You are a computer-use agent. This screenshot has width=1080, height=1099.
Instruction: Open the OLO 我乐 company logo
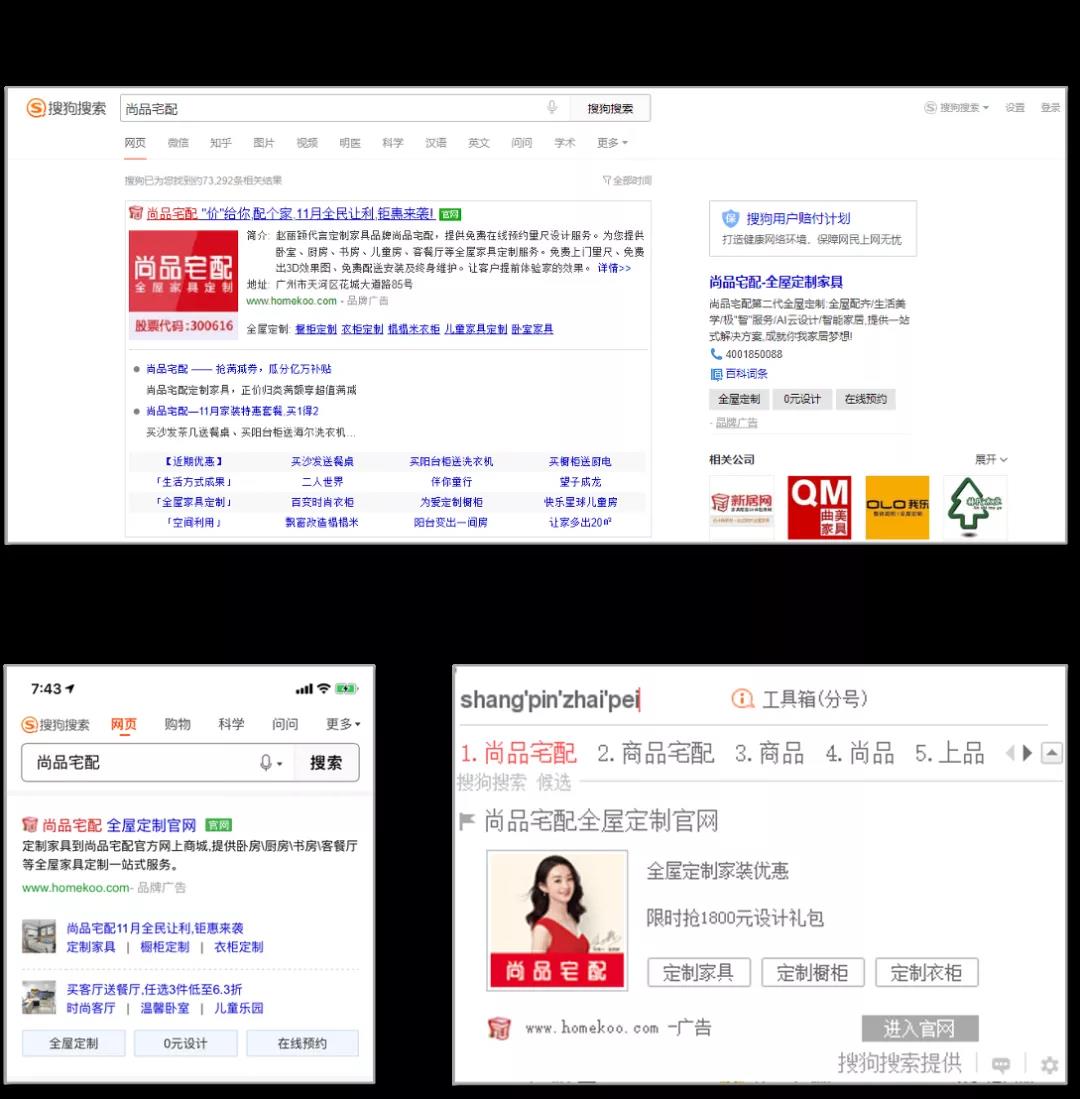[x=897, y=507]
